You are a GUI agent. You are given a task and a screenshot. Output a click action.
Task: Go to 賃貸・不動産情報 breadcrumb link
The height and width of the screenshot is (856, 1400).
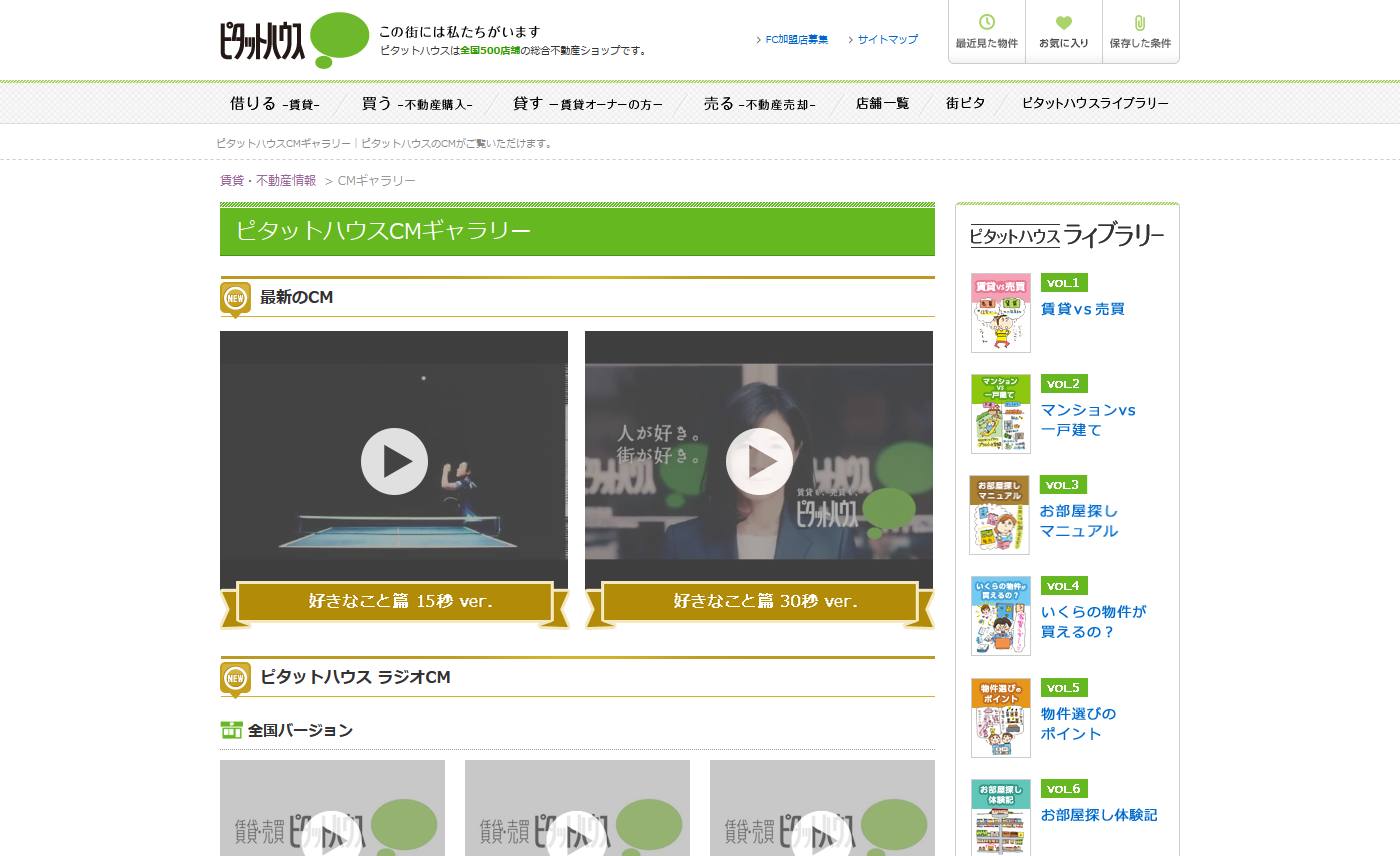click(x=268, y=180)
